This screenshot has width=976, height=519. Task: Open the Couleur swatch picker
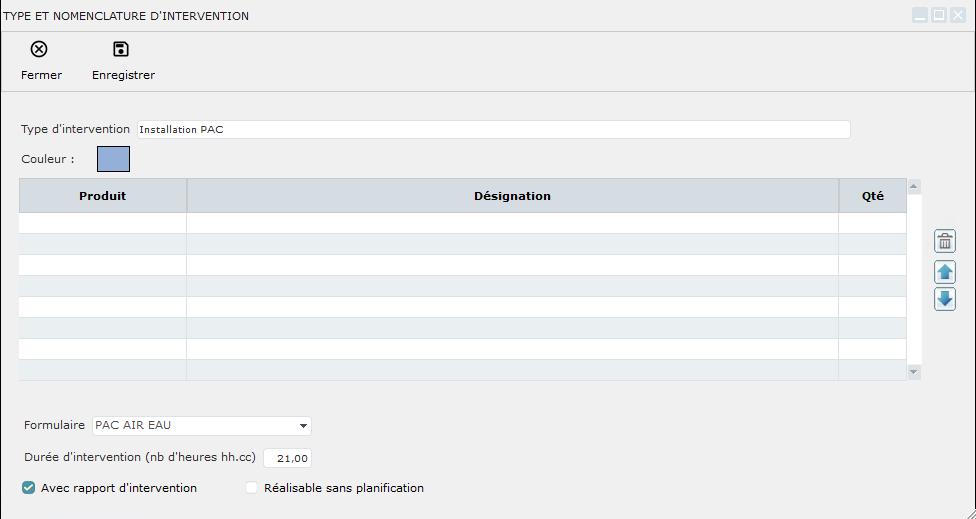coord(113,159)
